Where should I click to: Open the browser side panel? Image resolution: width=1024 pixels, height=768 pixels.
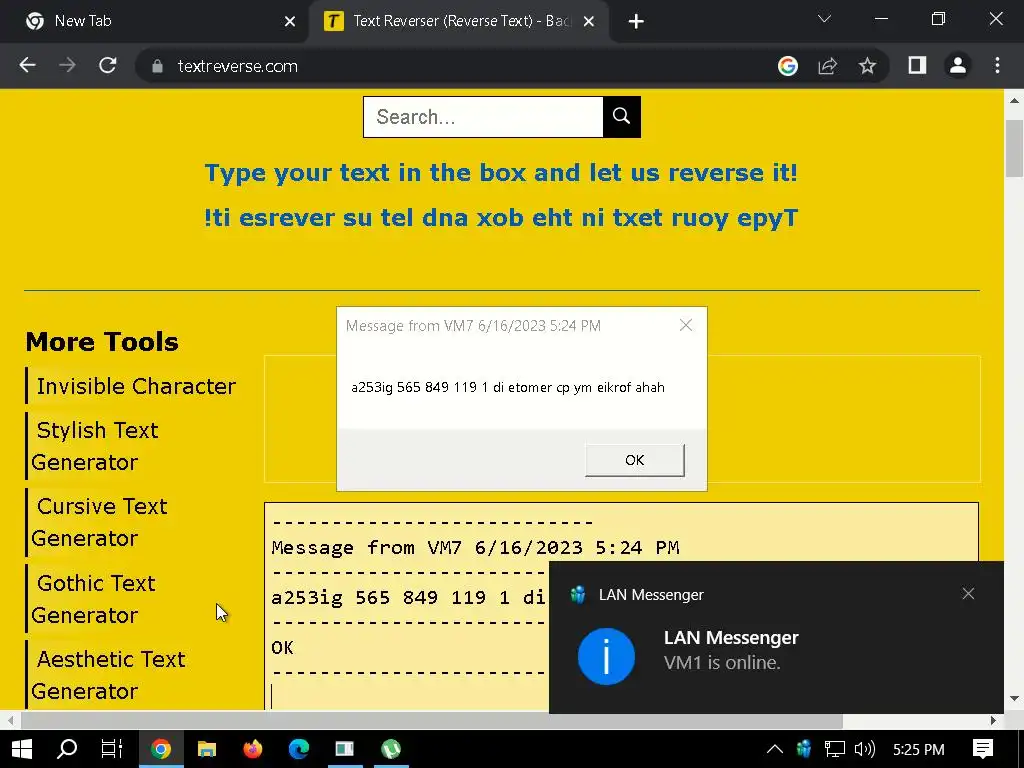[918, 65]
